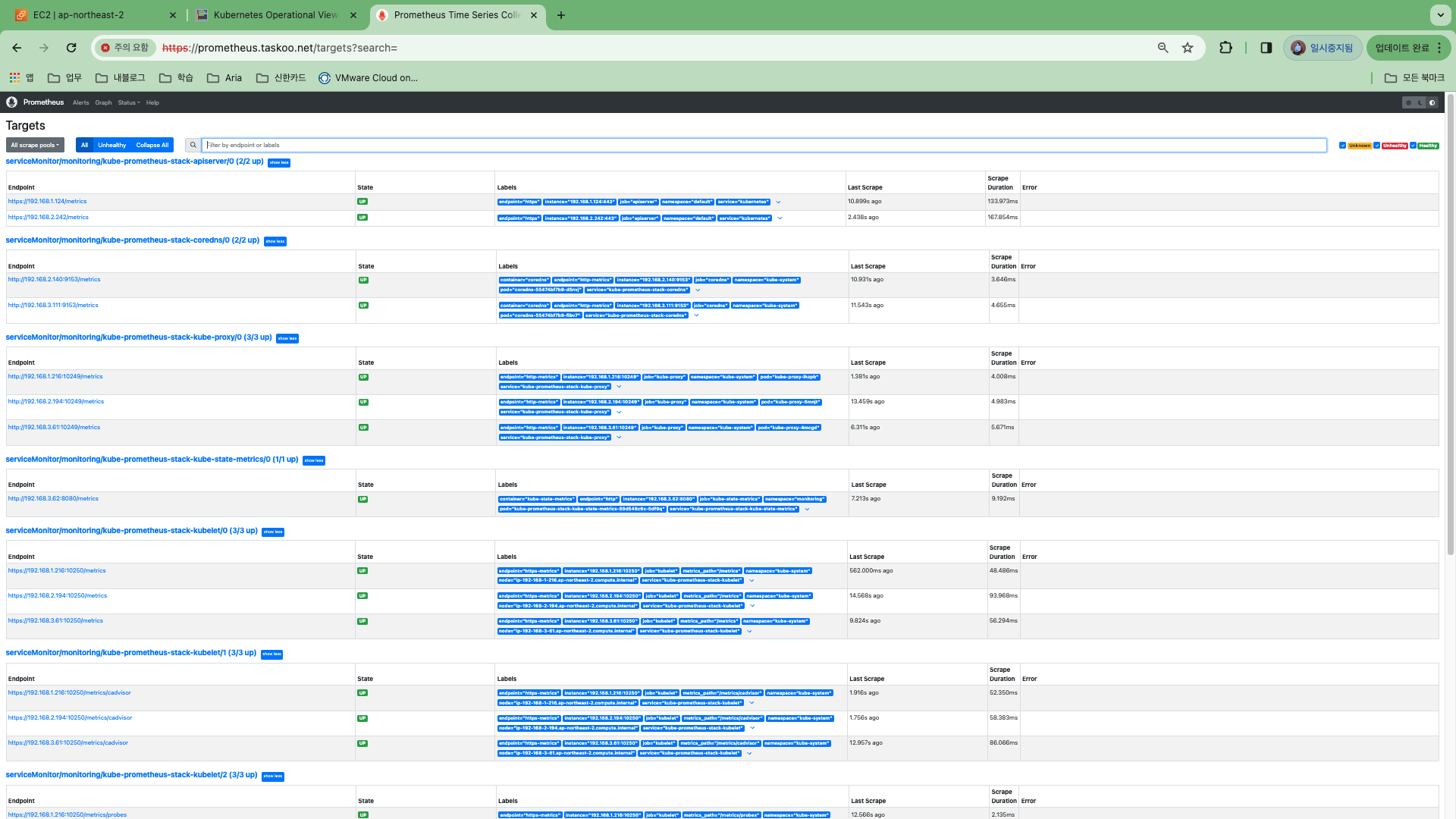The image size is (1456, 819).
Task: Switch to Kubernetes Operational View tab
Action: 276,15
